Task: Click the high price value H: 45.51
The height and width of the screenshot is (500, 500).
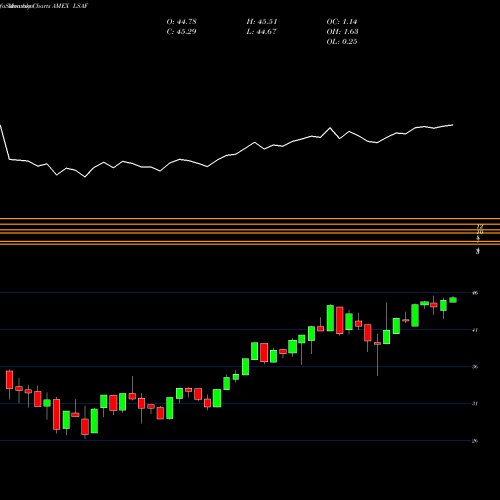Action: pyautogui.click(x=262, y=22)
